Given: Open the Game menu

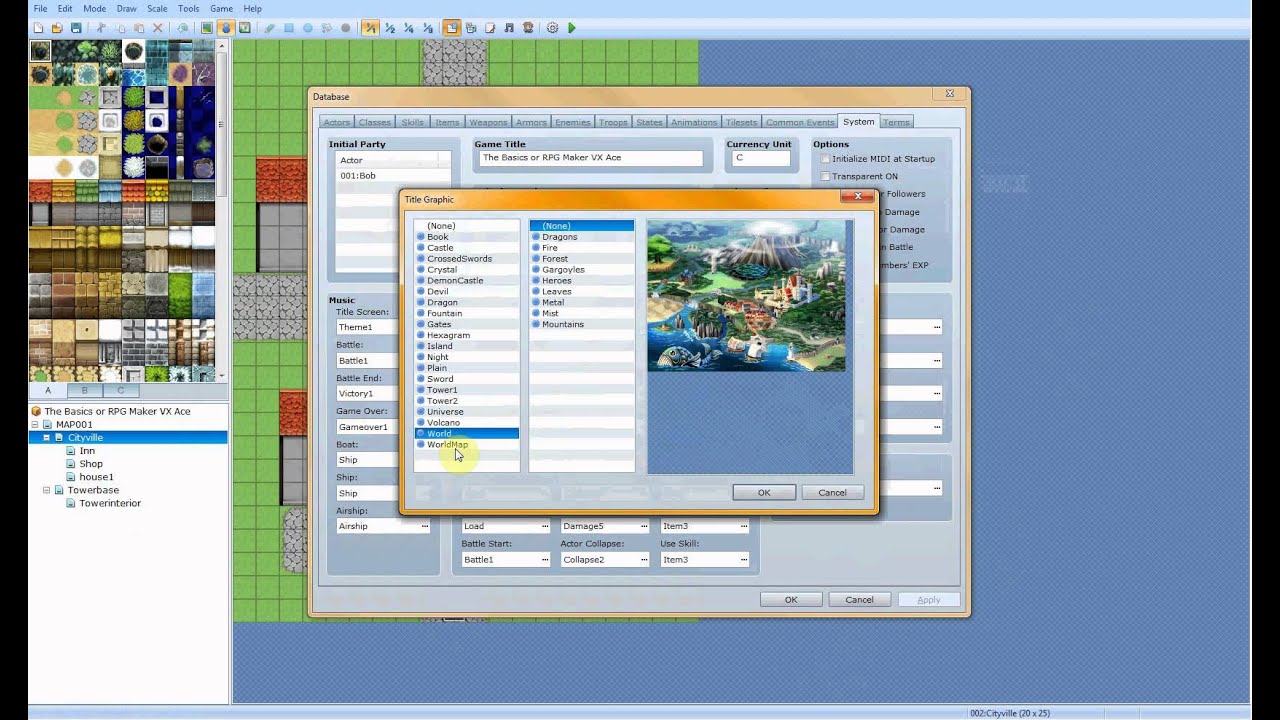Looking at the screenshot, I should (x=221, y=8).
